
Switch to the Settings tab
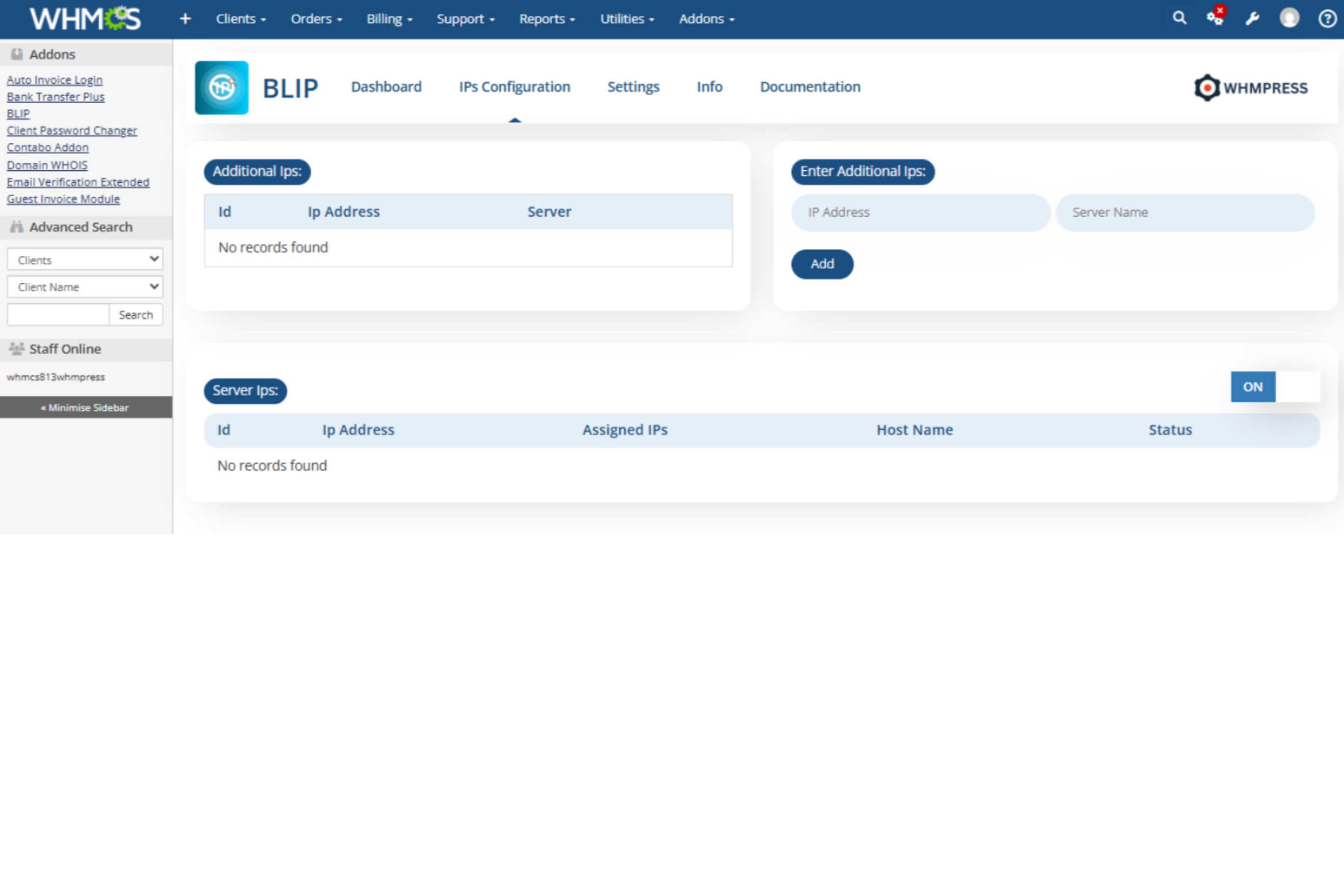click(x=633, y=87)
